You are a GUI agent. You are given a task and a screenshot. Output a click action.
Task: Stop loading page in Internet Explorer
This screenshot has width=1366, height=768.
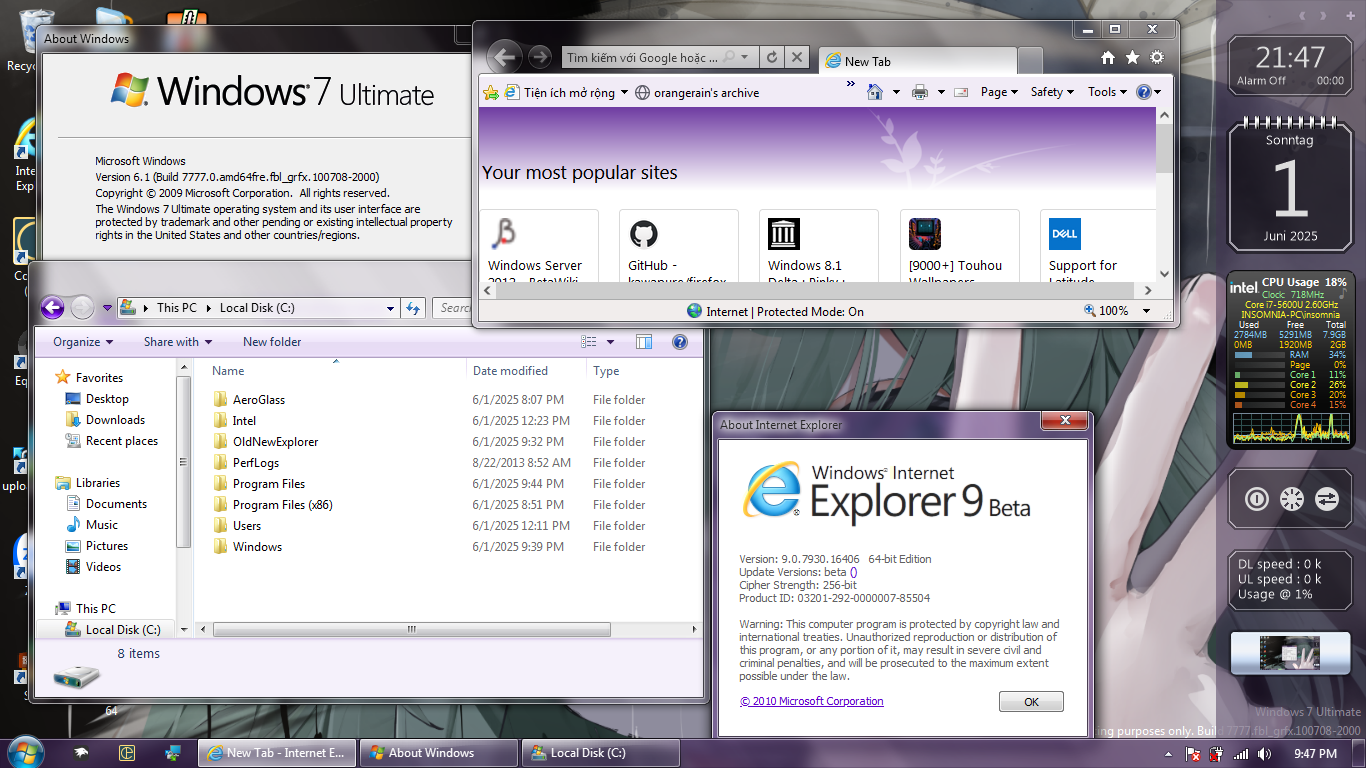pyautogui.click(x=796, y=57)
